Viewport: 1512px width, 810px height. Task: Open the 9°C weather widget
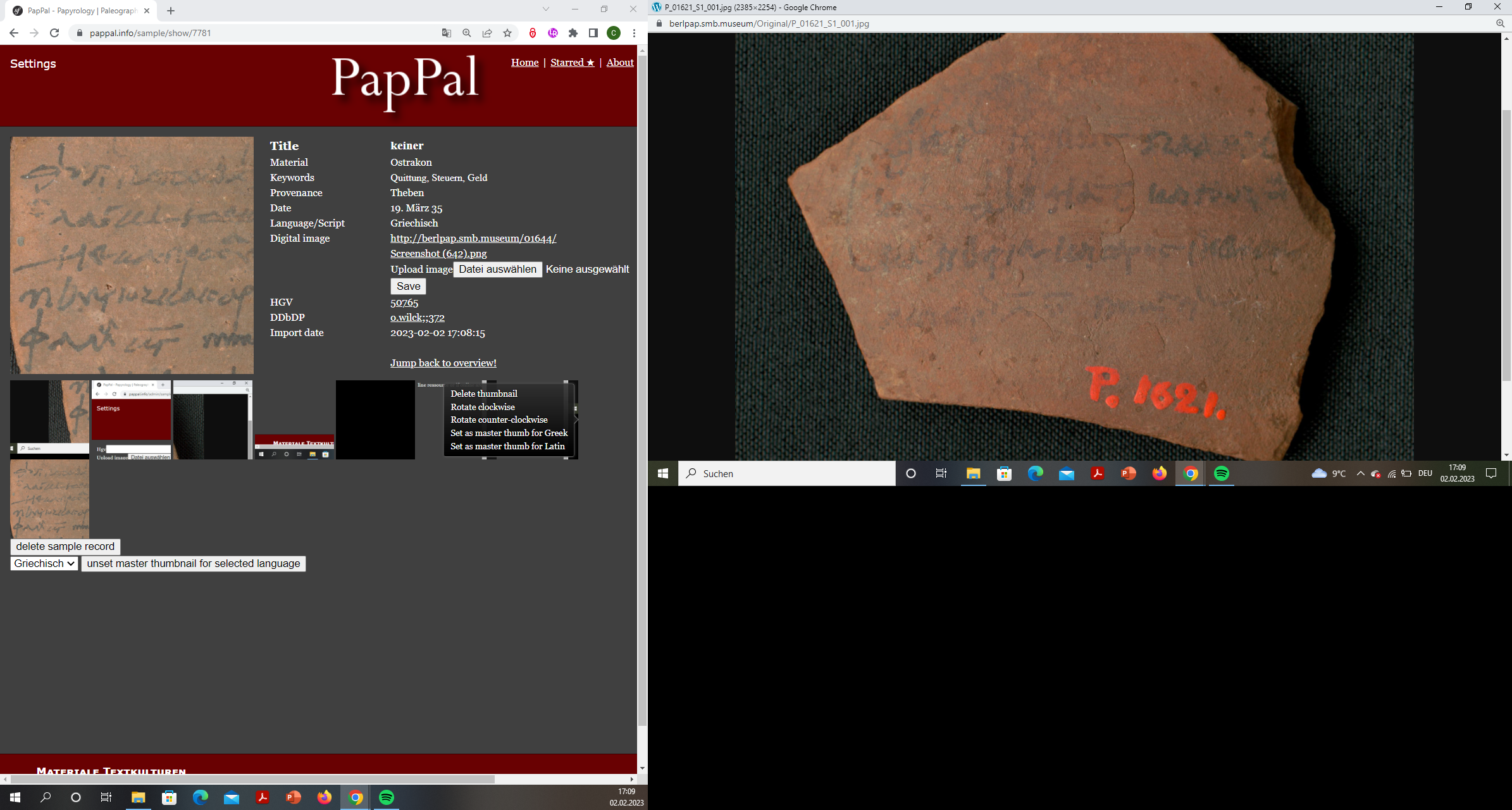(1329, 473)
